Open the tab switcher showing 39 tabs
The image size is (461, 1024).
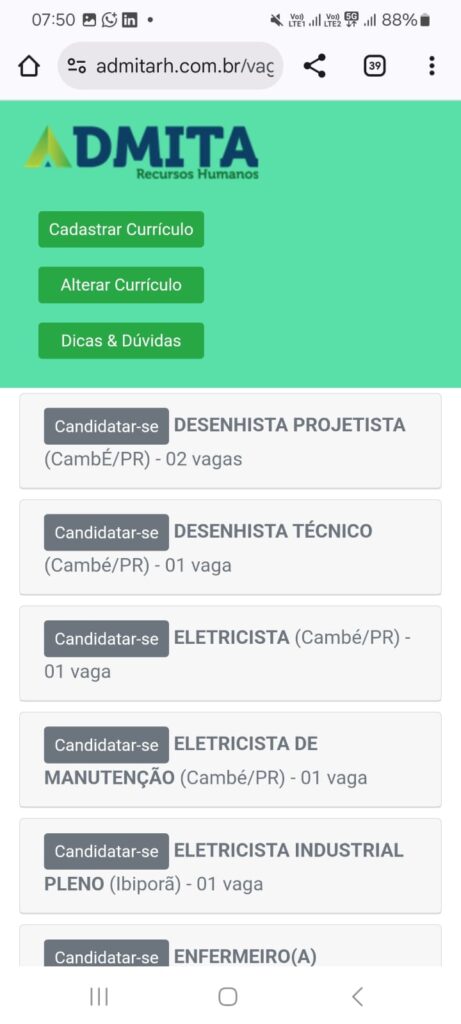click(374, 66)
